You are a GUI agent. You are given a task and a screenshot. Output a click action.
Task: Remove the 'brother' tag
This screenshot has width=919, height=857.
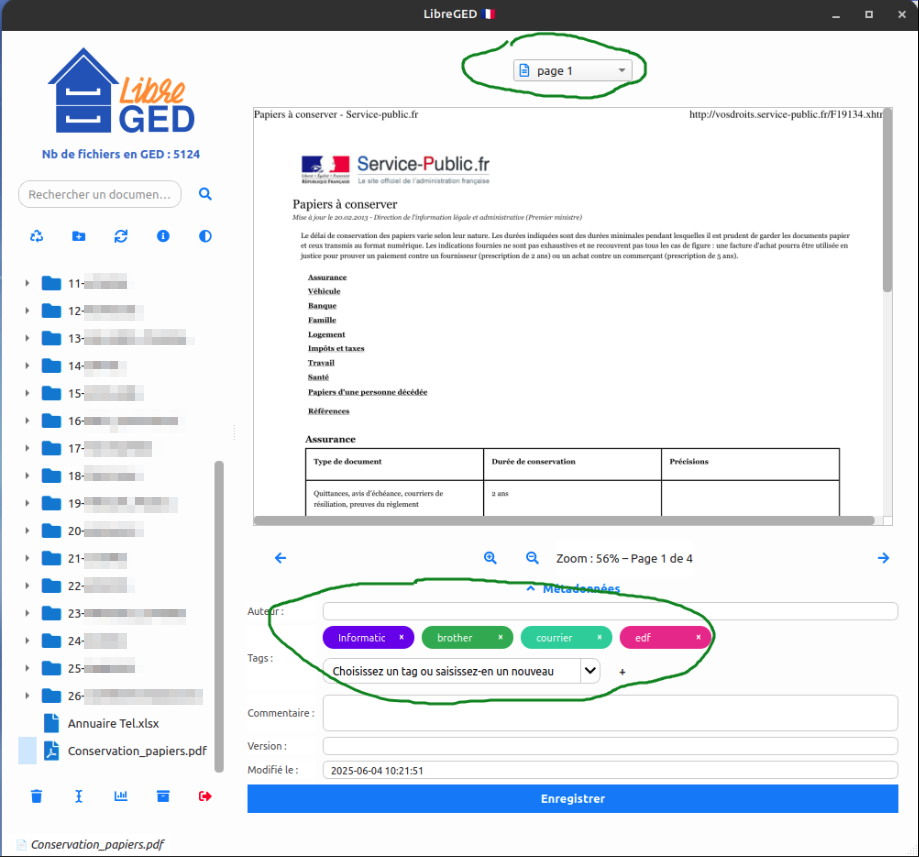point(500,637)
